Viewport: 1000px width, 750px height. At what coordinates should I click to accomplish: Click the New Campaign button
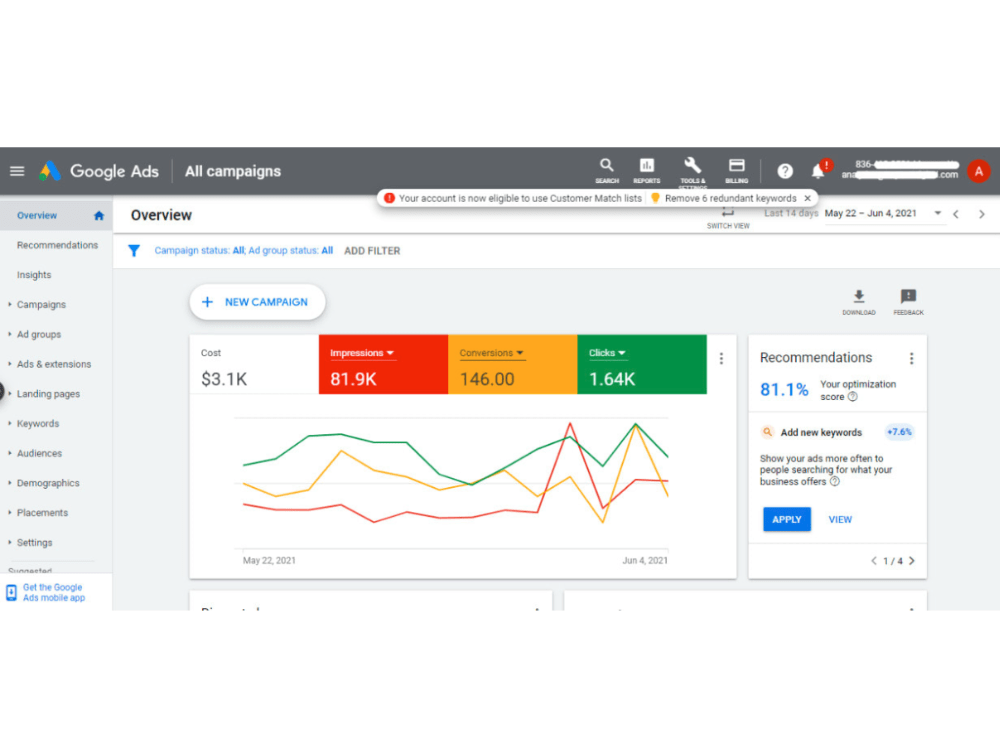click(257, 302)
